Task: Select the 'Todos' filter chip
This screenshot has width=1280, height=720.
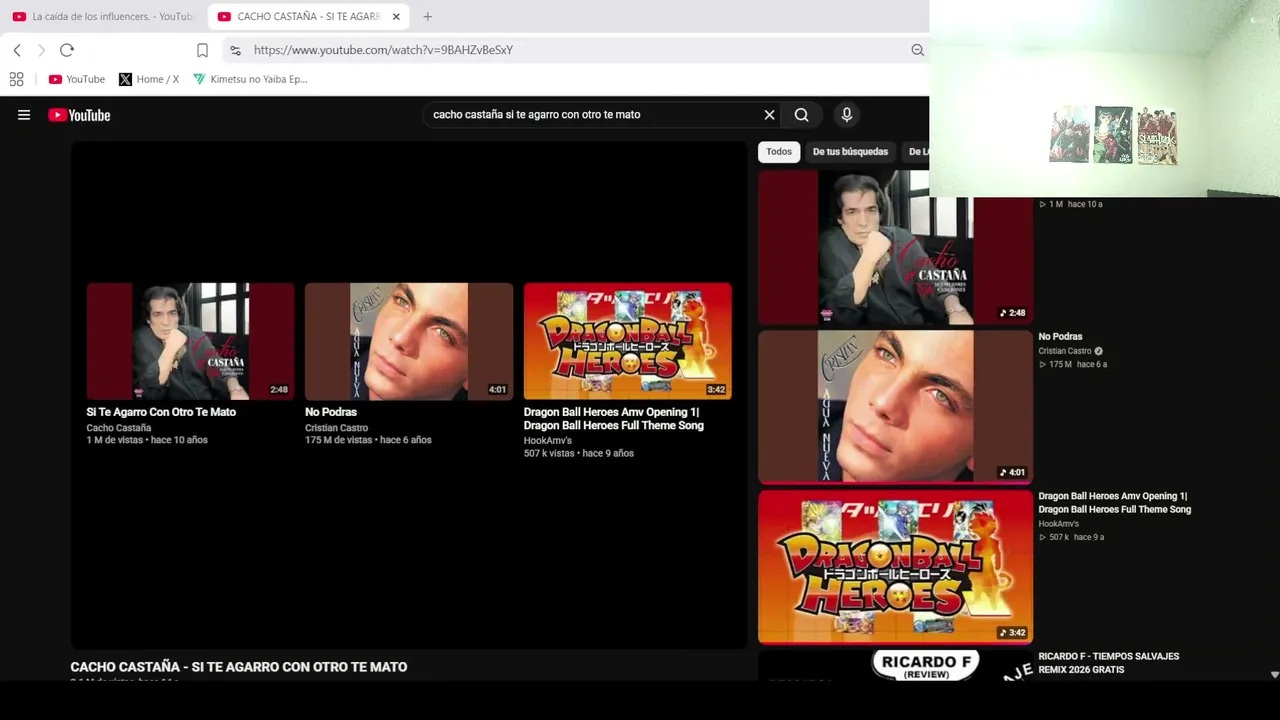Action: tap(778, 152)
